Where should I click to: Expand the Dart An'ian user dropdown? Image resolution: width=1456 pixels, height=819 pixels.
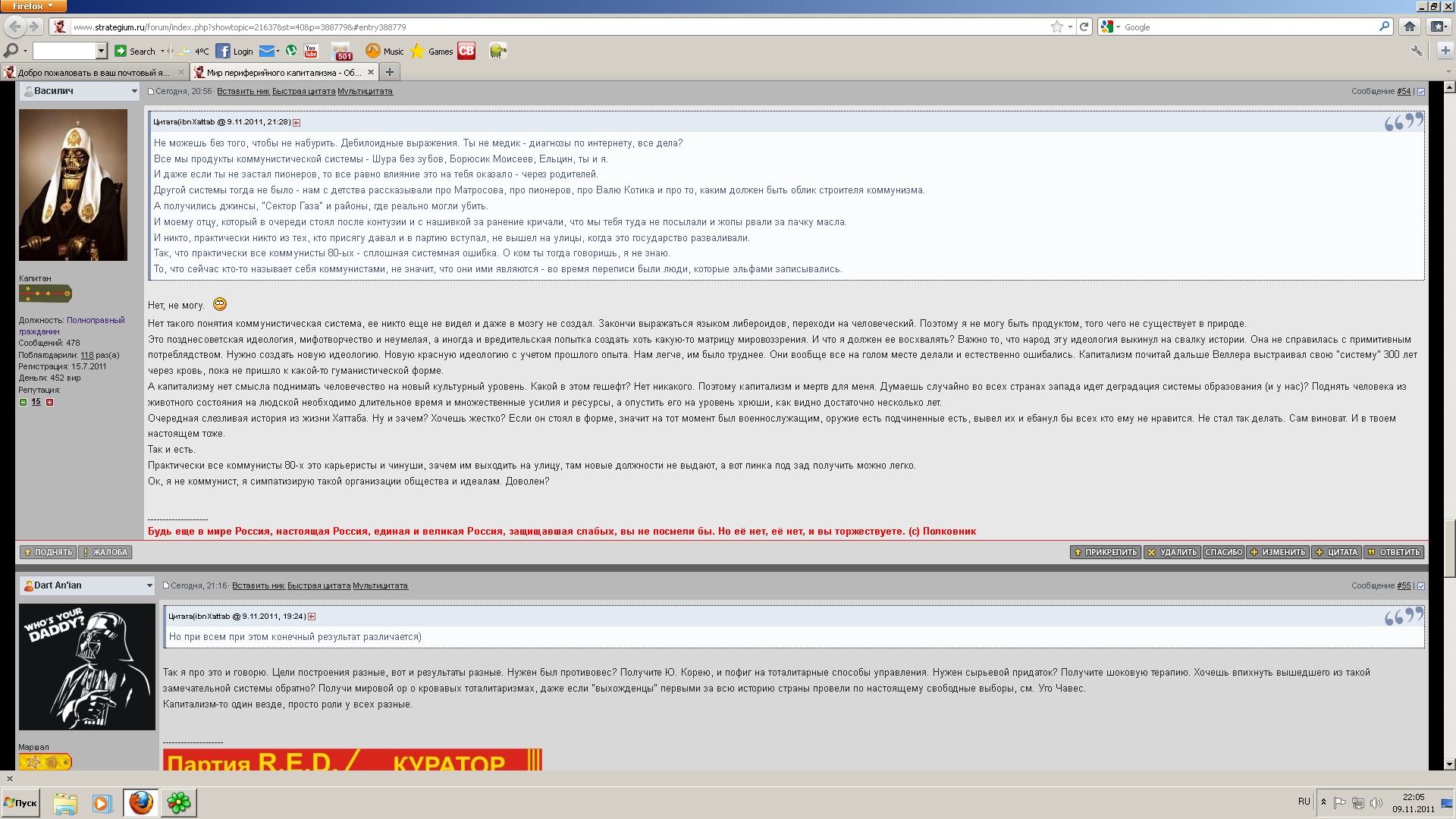tap(149, 585)
